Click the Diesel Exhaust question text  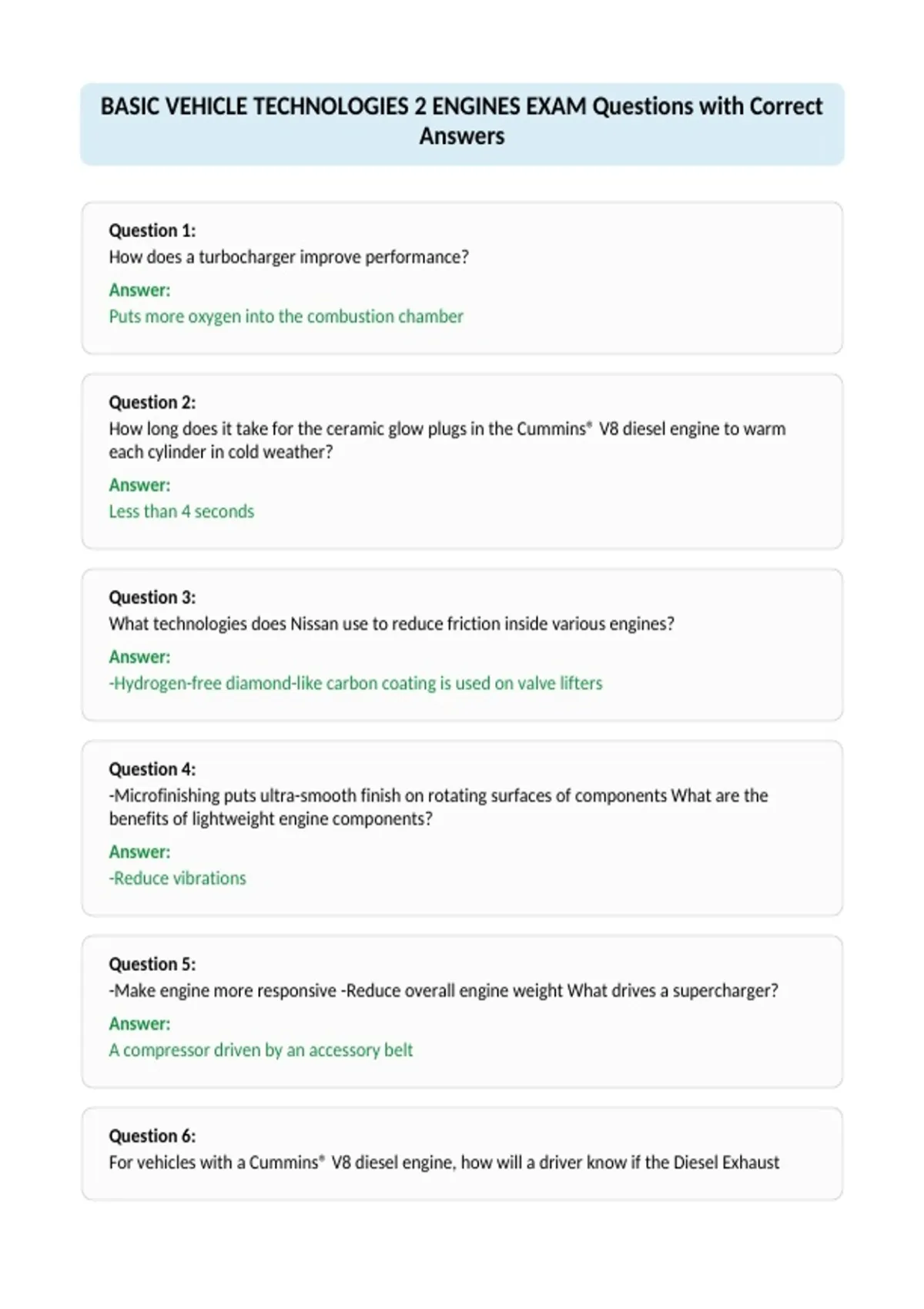tap(444, 1162)
